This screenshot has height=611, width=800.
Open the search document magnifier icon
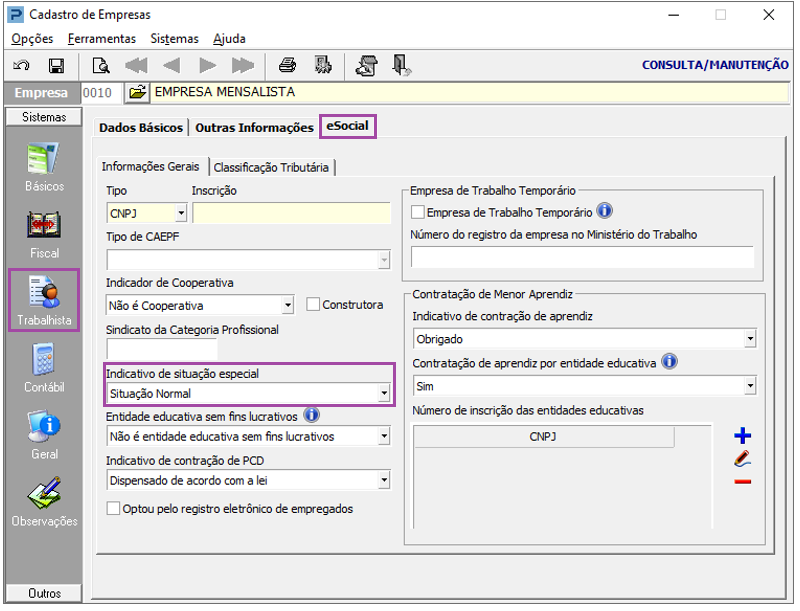(101, 65)
